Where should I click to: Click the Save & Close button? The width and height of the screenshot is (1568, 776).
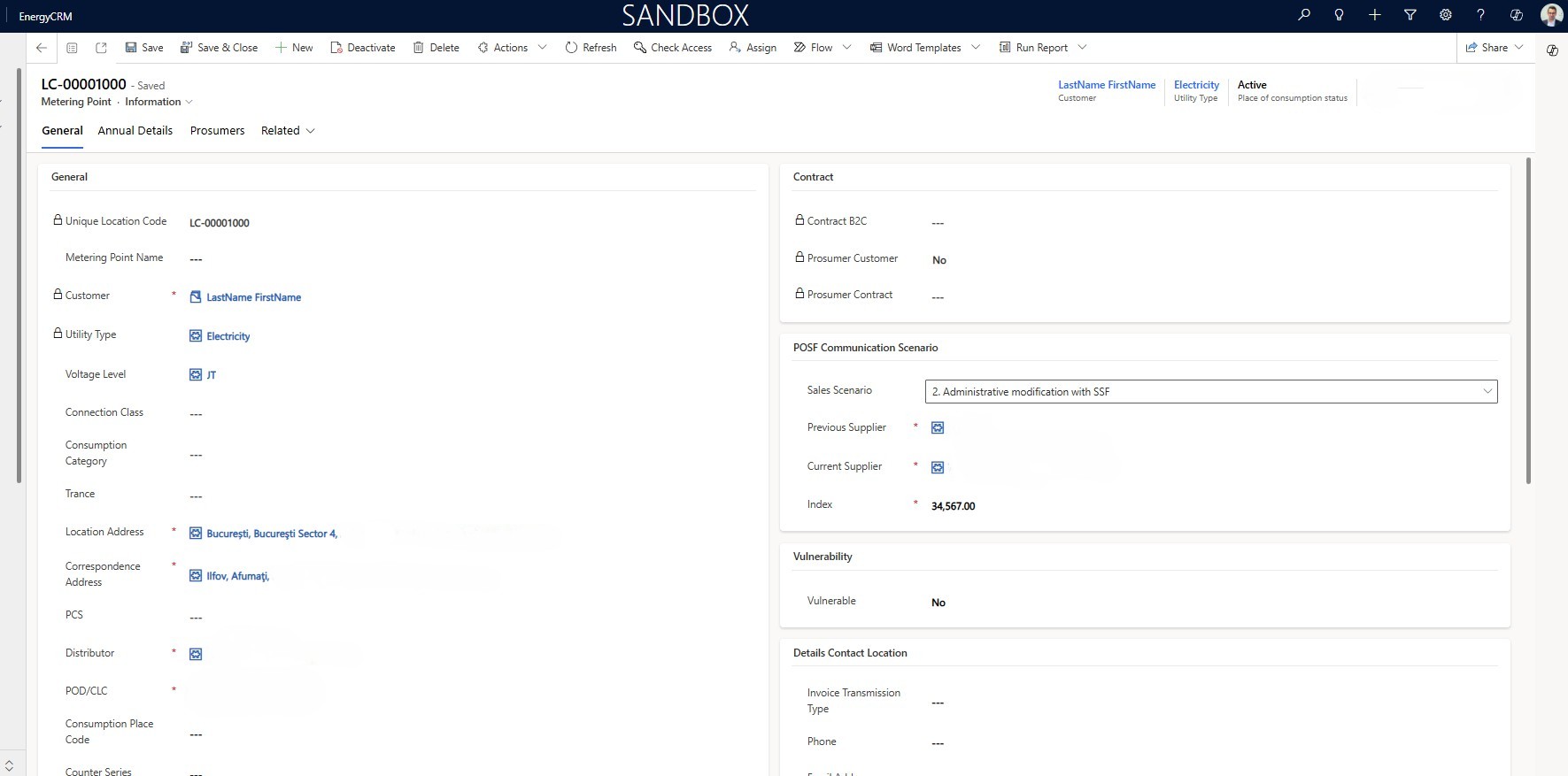click(x=219, y=48)
